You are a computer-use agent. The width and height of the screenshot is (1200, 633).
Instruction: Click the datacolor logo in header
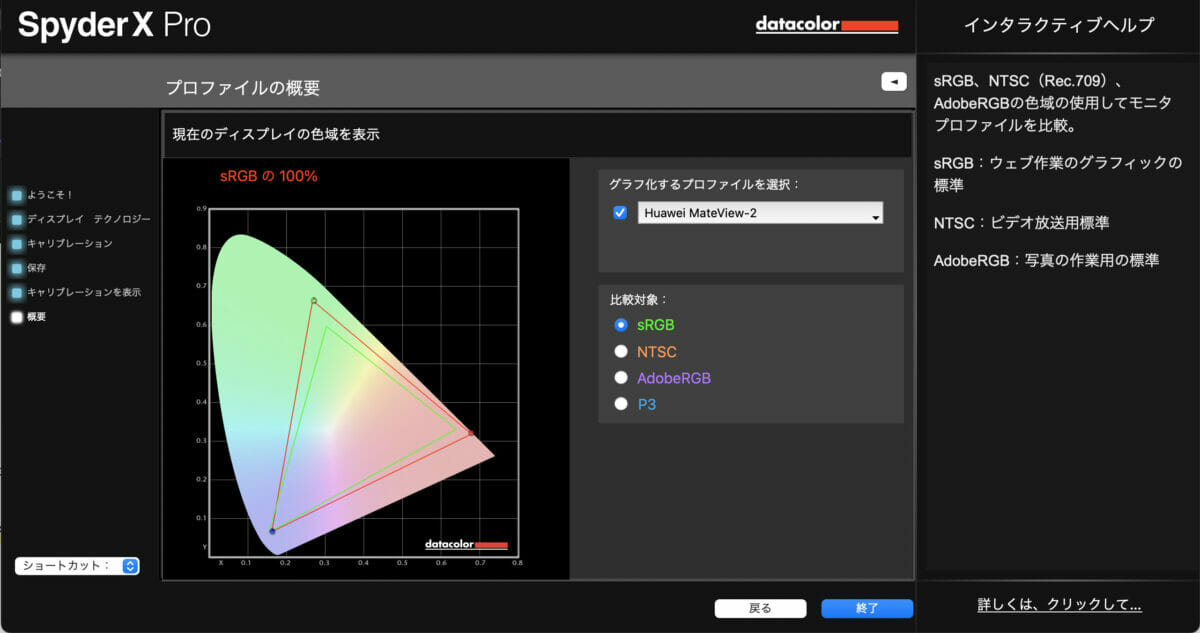coord(827,25)
